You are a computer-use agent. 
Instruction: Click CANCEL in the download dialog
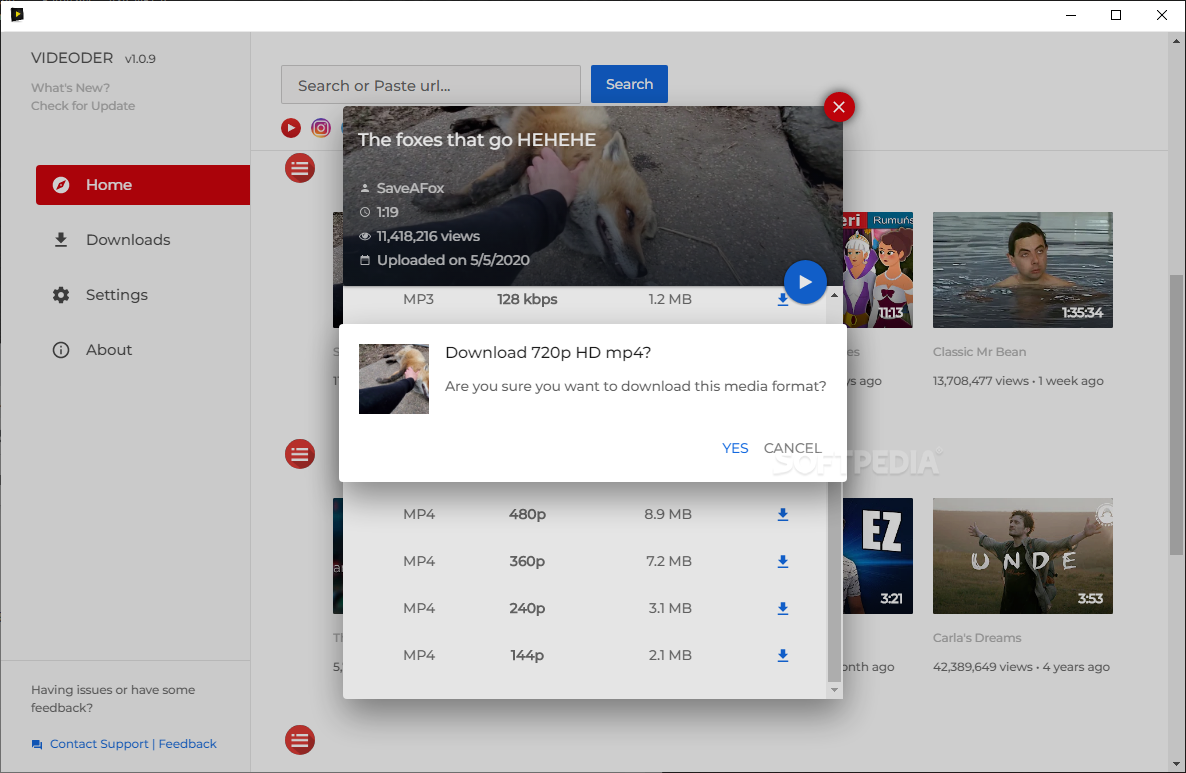[793, 448]
